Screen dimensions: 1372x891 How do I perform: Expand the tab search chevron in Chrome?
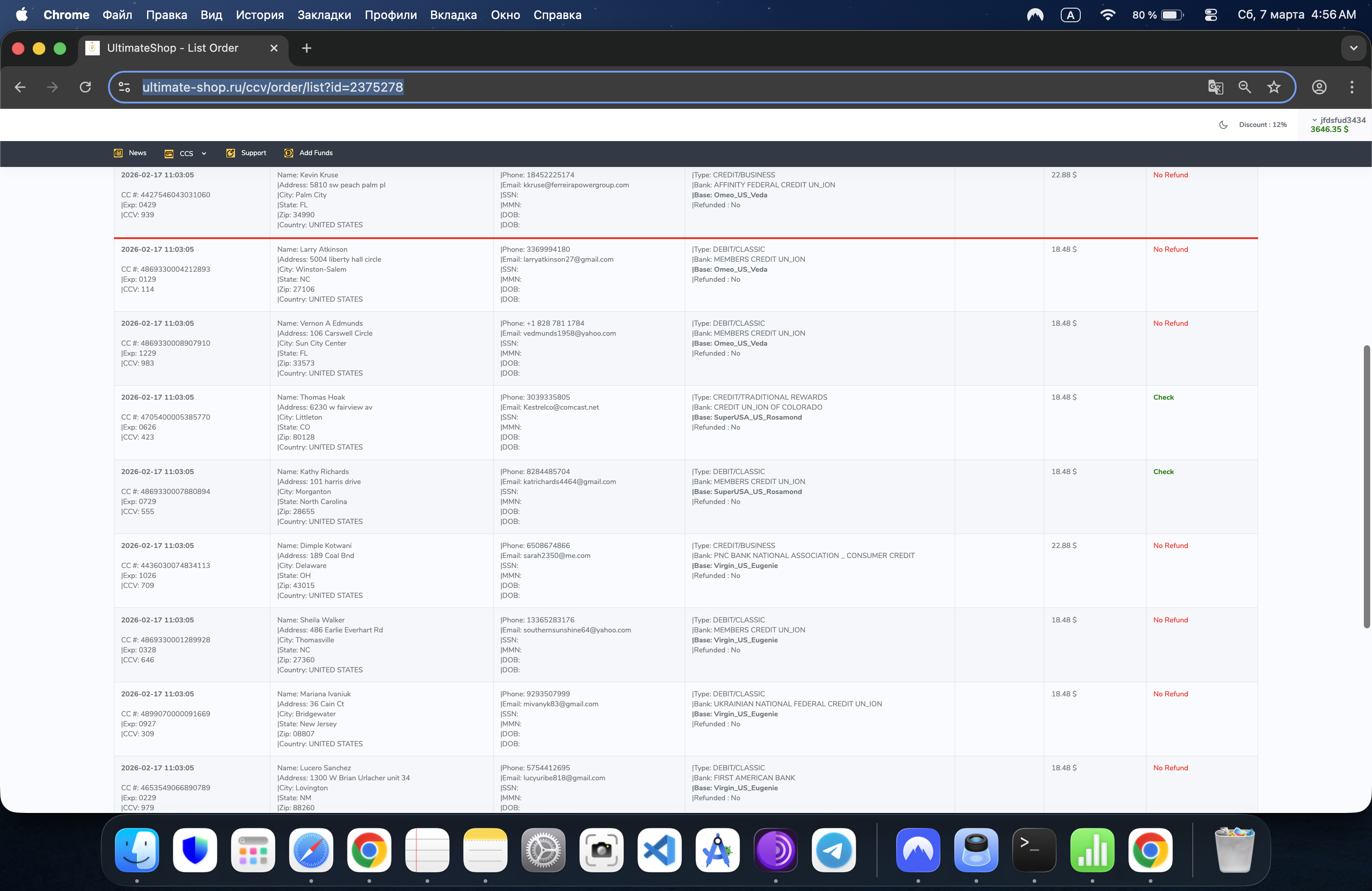1353,49
